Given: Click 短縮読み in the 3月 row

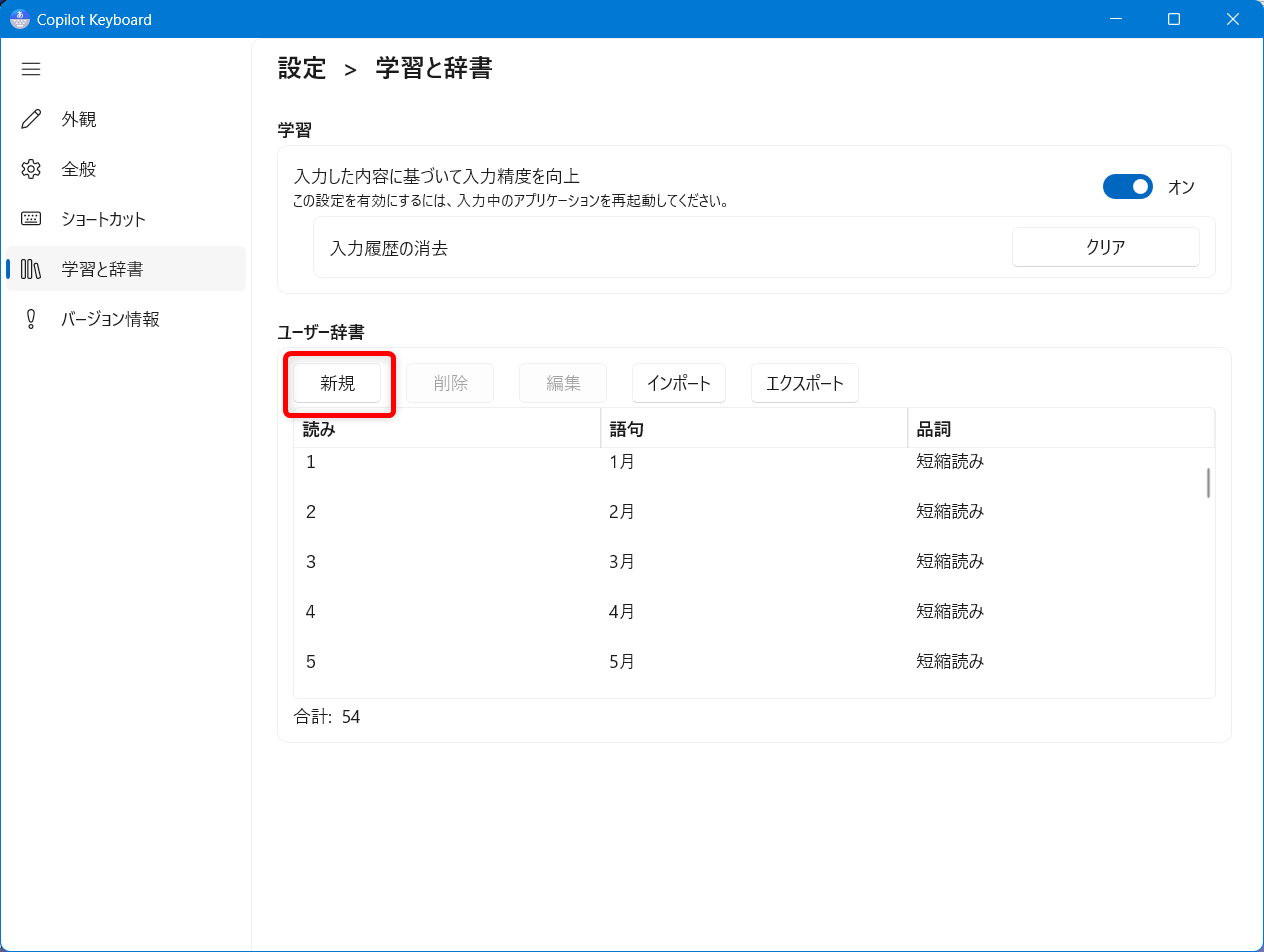Looking at the screenshot, I should [x=950, y=562].
